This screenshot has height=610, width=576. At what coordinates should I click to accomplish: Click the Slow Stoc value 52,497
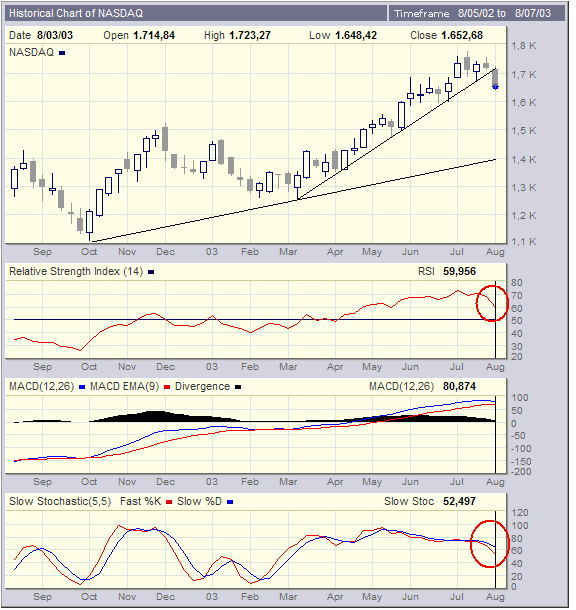(459, 501)
